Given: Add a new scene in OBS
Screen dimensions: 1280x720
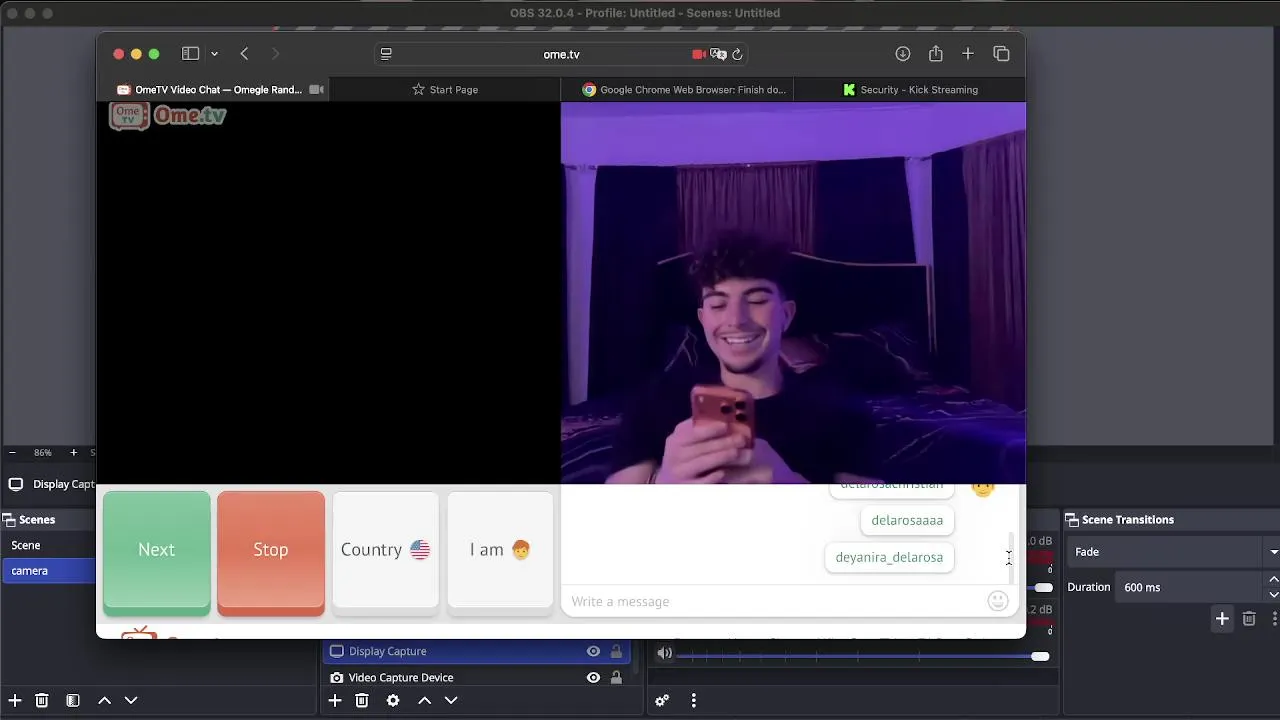Looking at the screenshot, I should pyautogui.click(x=15, y=701).
